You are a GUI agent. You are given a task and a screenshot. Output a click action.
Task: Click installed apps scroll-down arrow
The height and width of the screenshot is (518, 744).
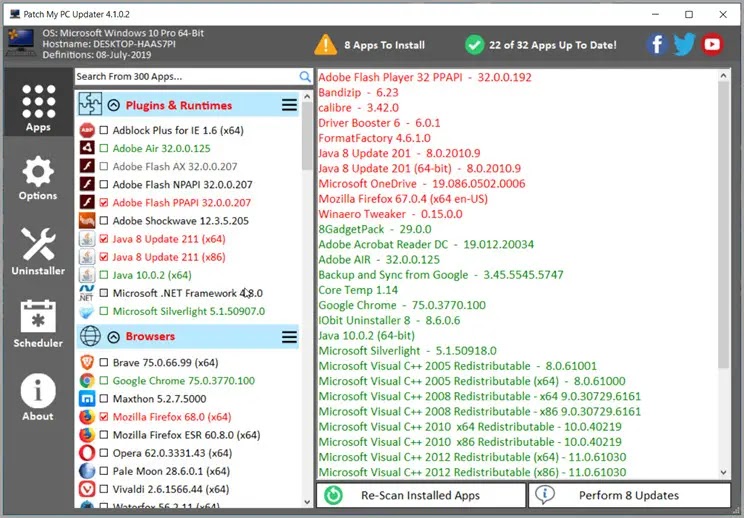724,472
